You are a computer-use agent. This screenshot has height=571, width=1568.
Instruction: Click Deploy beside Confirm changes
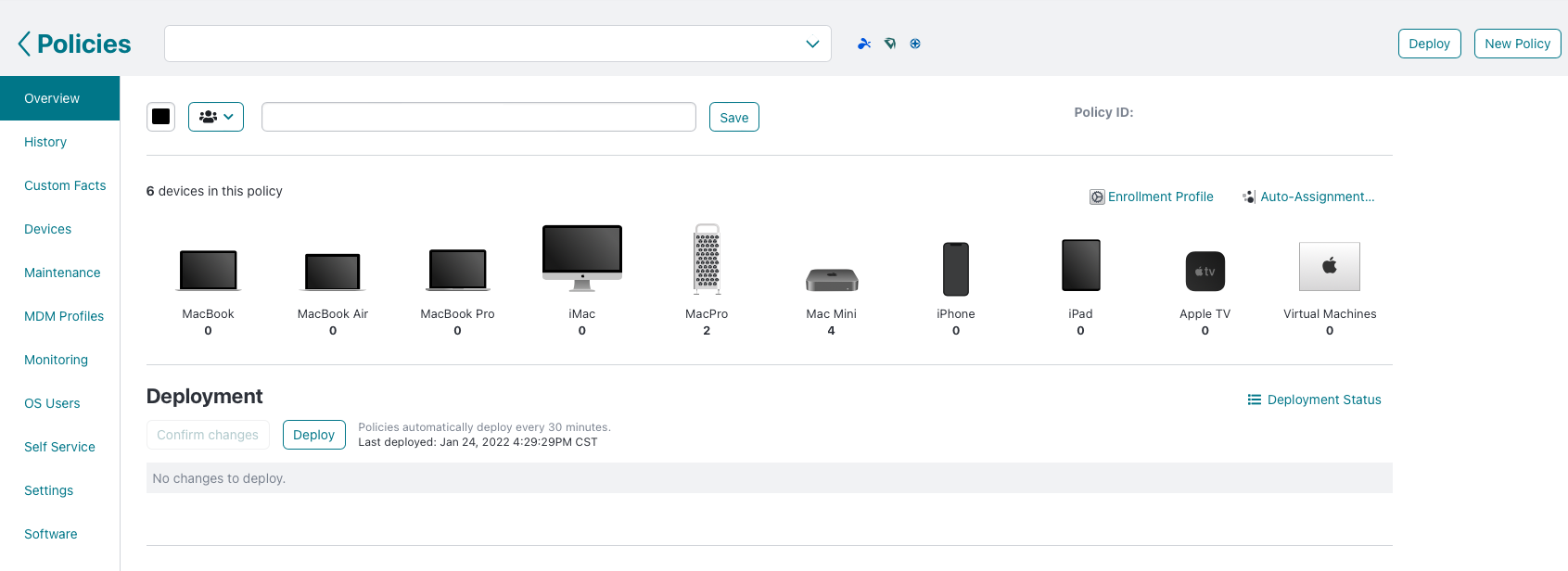pyautogui.click(x=314, y=435)
